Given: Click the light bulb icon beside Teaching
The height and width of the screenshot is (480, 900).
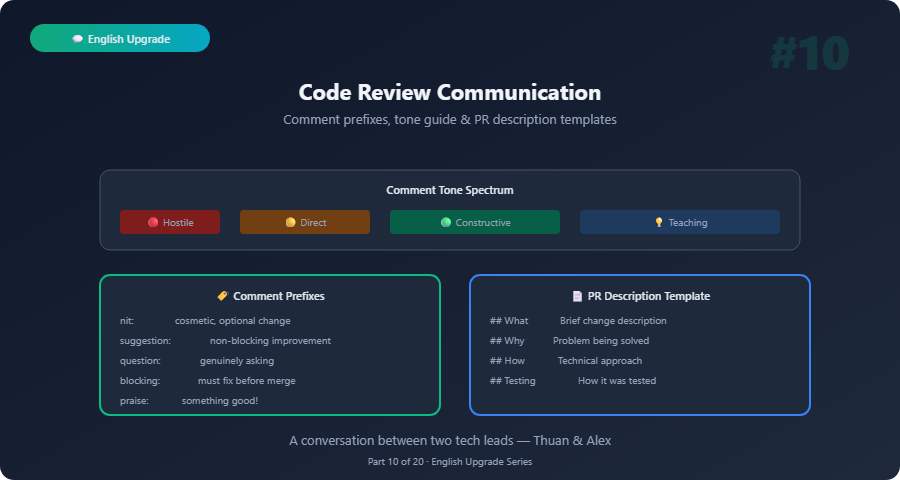Looking at the screenshot, I should (x=659, y=222).
